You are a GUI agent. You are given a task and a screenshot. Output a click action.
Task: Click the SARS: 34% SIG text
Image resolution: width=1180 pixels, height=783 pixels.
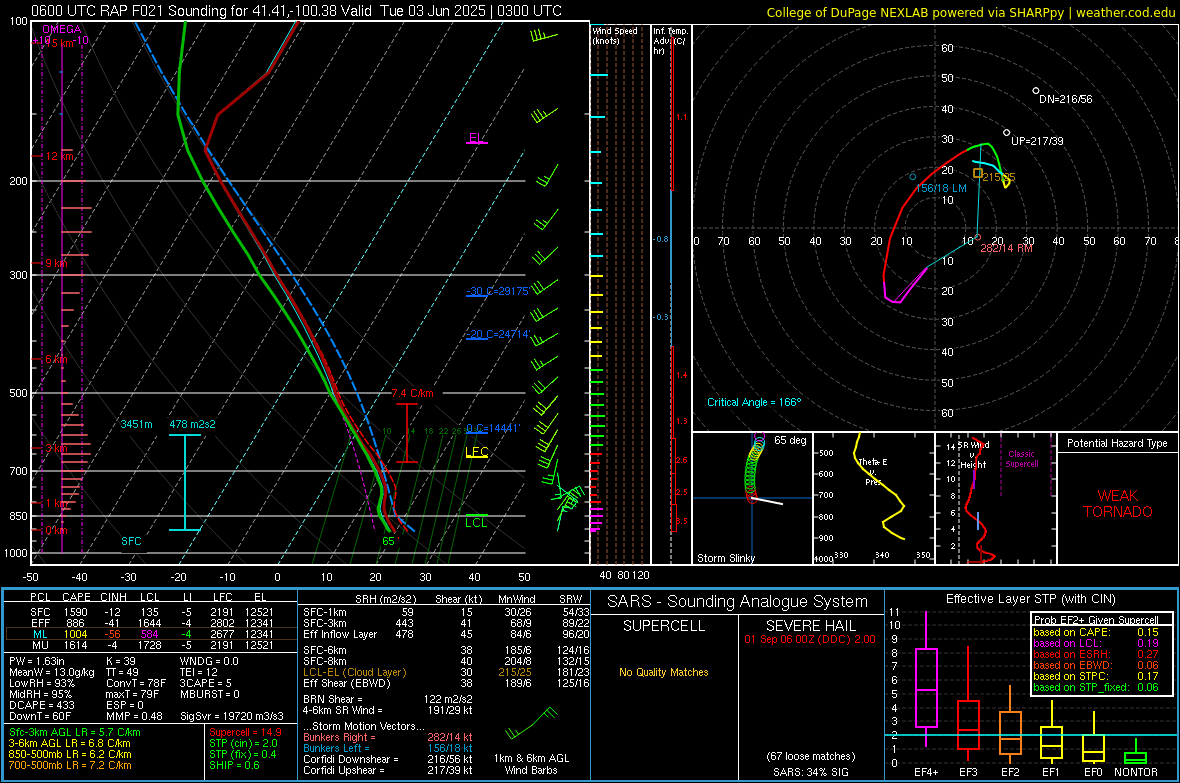click(x=810, y=772)
